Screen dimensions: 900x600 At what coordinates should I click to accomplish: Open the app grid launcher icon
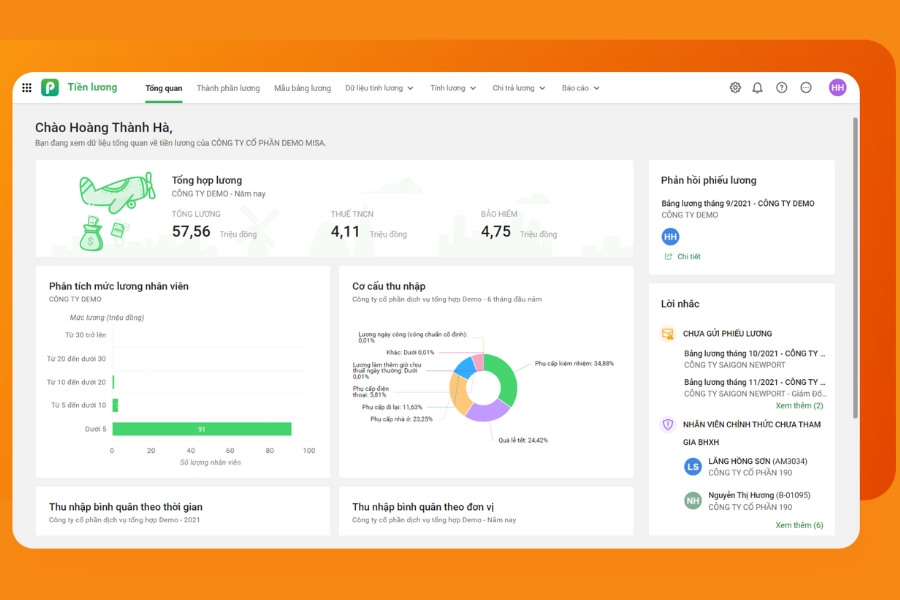click(x=27, y=88)
